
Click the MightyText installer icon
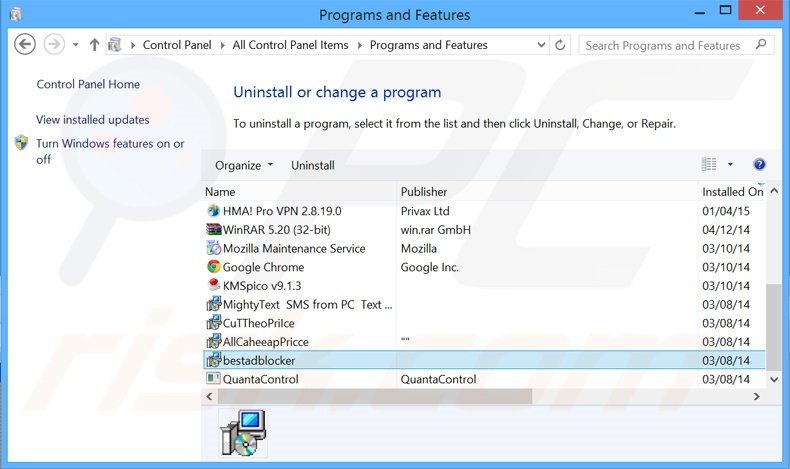(x=214, y=304)
